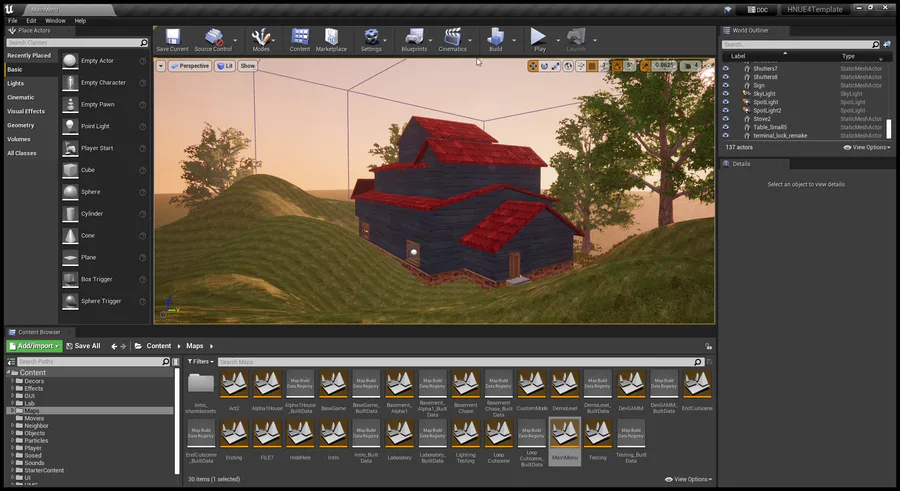900x491 pixels.
Task: Open the Filters dropdown in Content Browser
Action: pyautogui.click(x=200, y=361)
